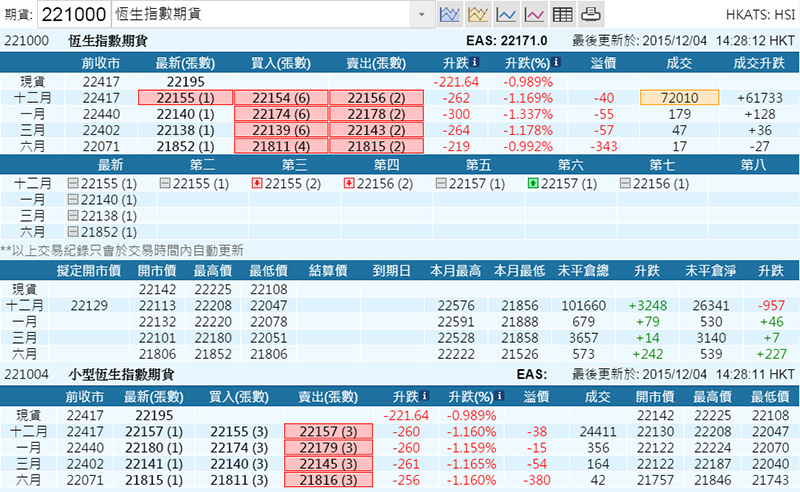Click the 恆生指數期貨 name field
800x492 pixels.
pyautogui.click(x=261, y=14)
